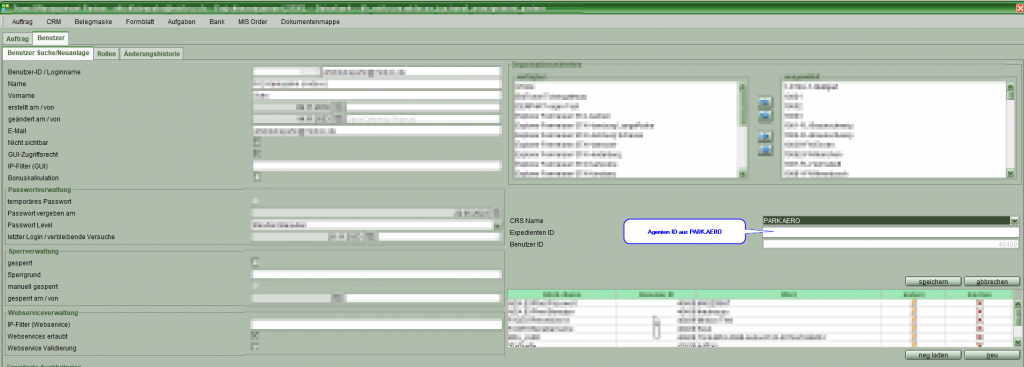Image resolution: width=1024 pixels, height=367 pixels.
Task: Open the MIS Order menu
Action: (253, 22)
